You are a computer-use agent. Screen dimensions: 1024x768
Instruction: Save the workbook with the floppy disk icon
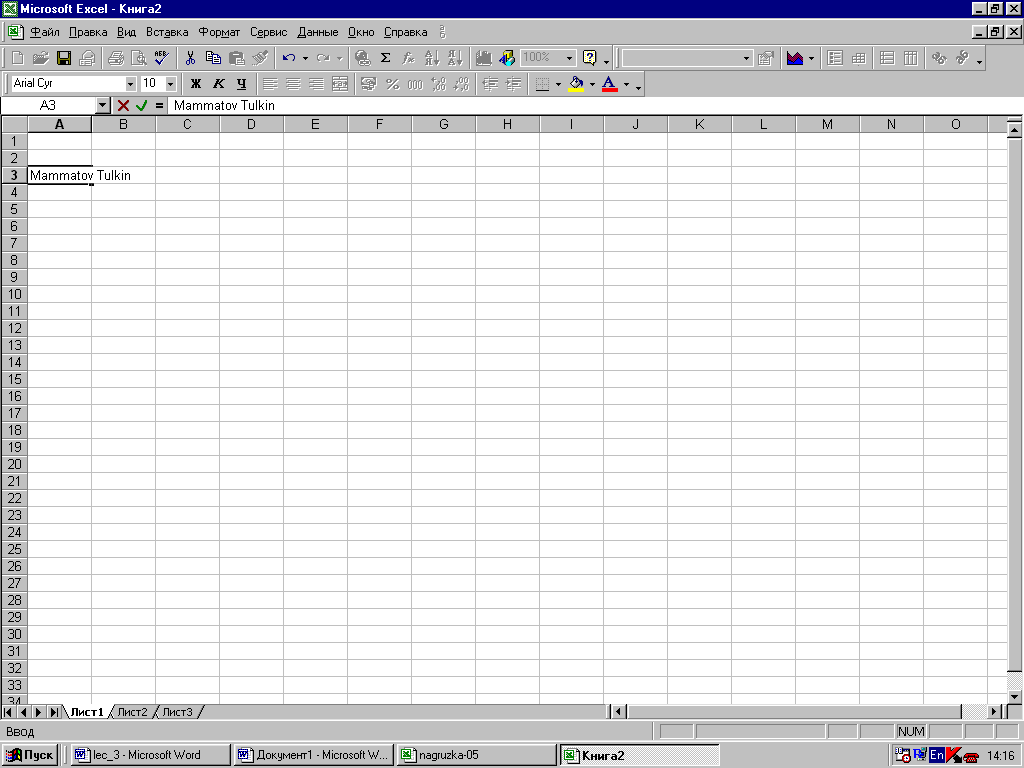(x=63, y=58)
